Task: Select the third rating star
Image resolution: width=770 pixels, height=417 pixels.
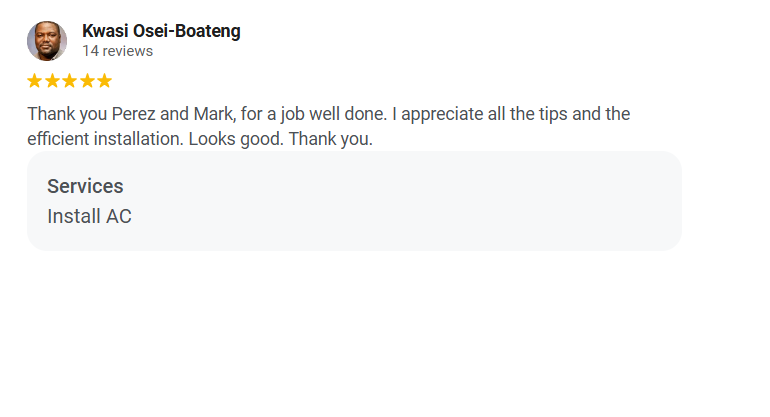Action: pyautogui.click(x=70, y=81)
